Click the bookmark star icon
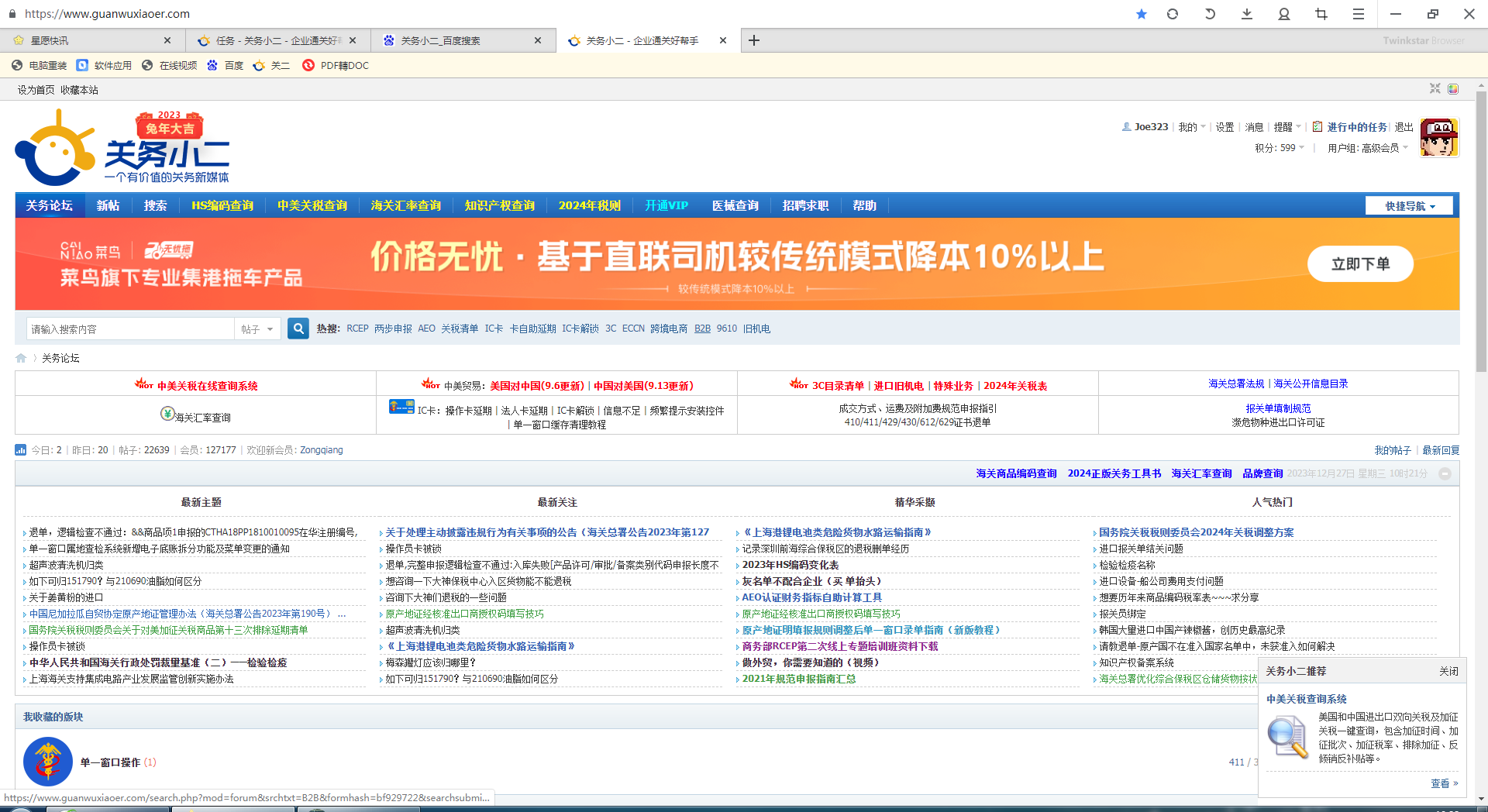This screenshot has width=1488, height=812. 1141,14
